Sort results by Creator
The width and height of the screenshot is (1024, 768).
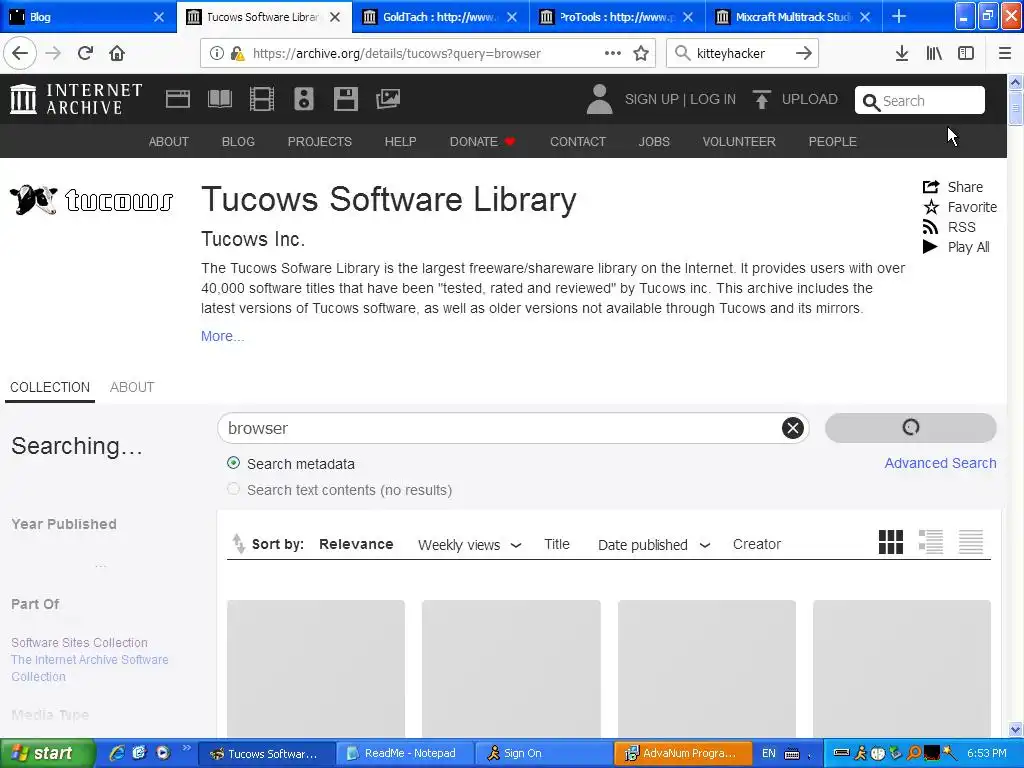pyautogui.click(x=757, y=544)
